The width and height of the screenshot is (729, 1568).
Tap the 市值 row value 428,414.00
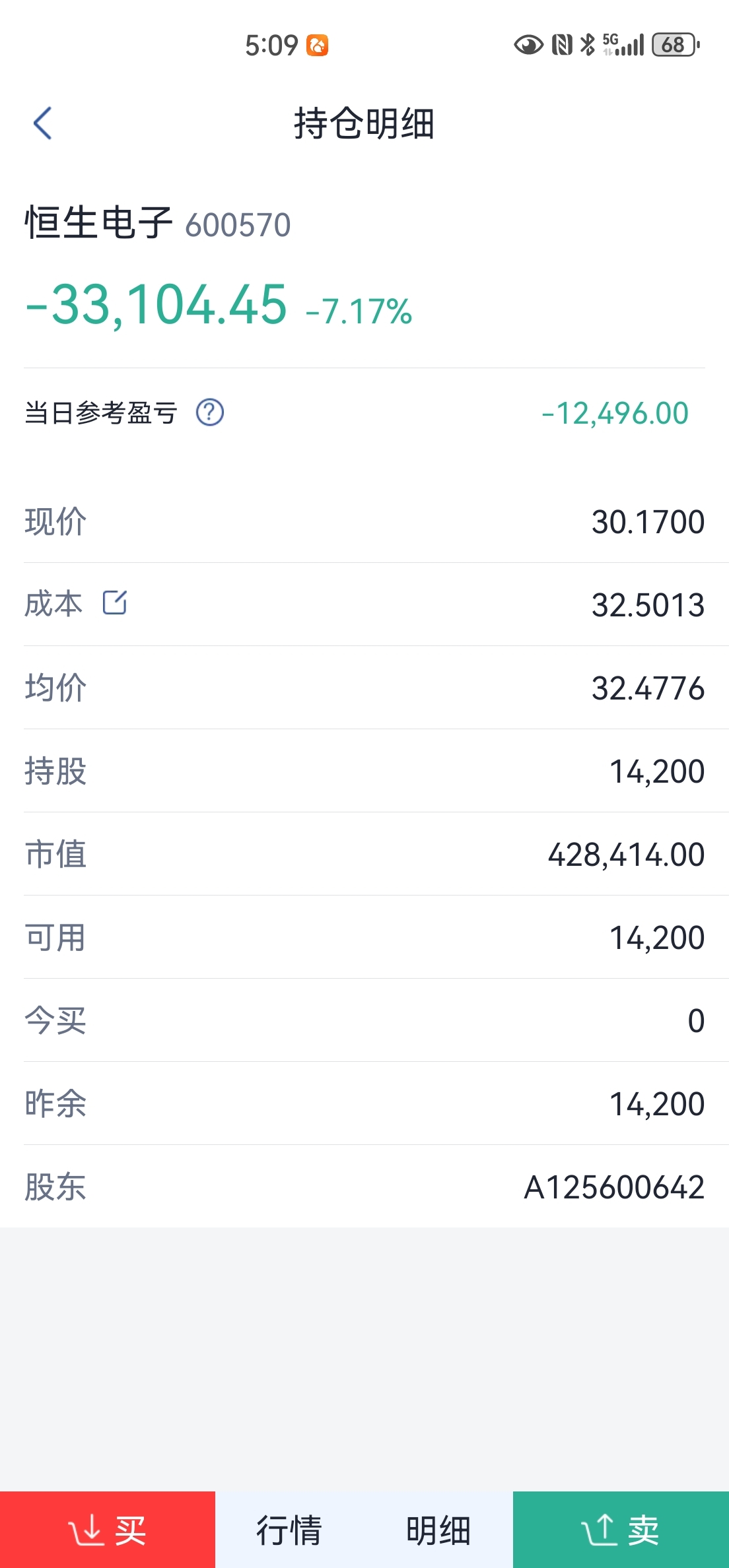coord(627,855)
